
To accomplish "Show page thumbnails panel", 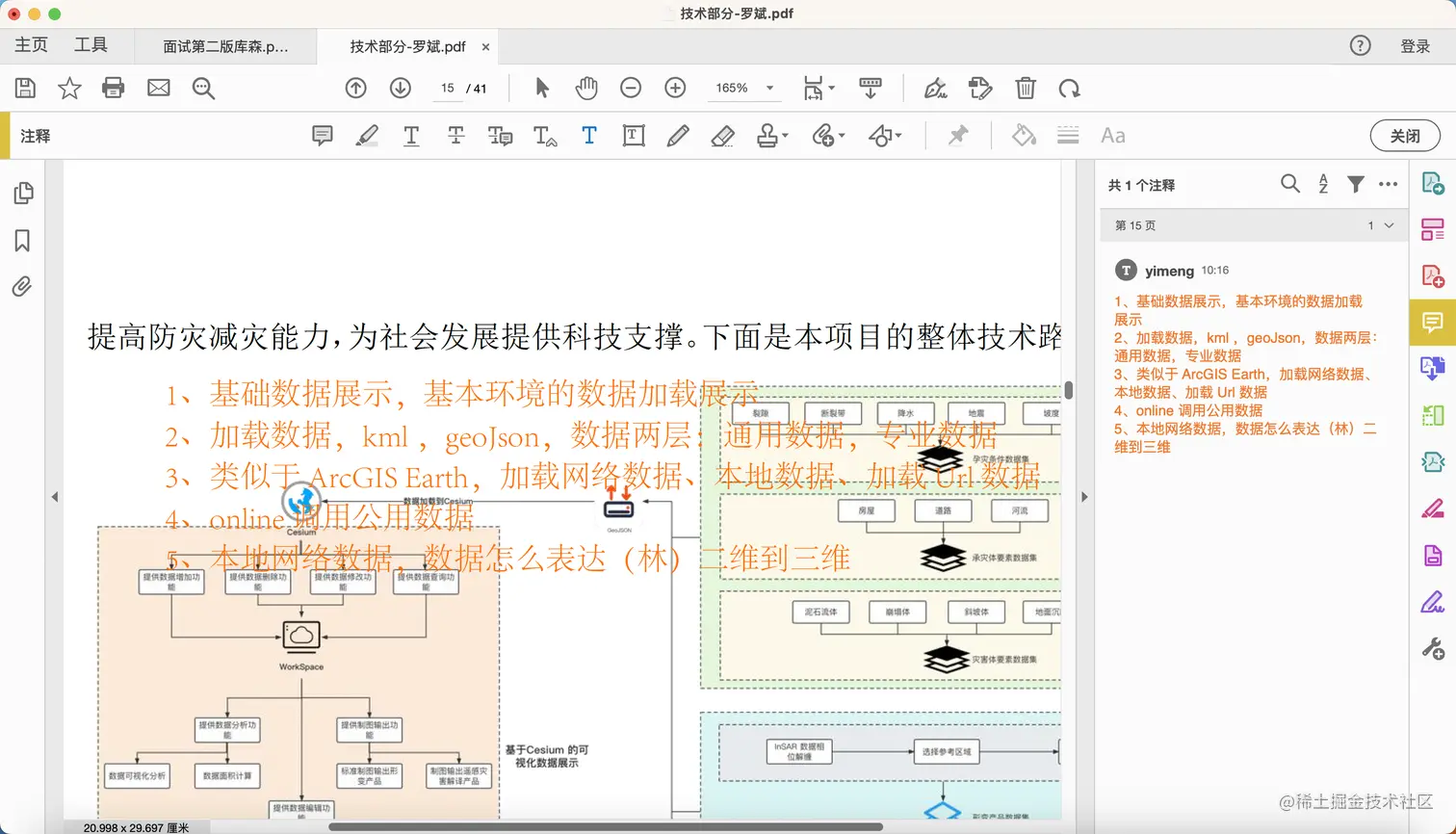I will (x=24, y=194).
